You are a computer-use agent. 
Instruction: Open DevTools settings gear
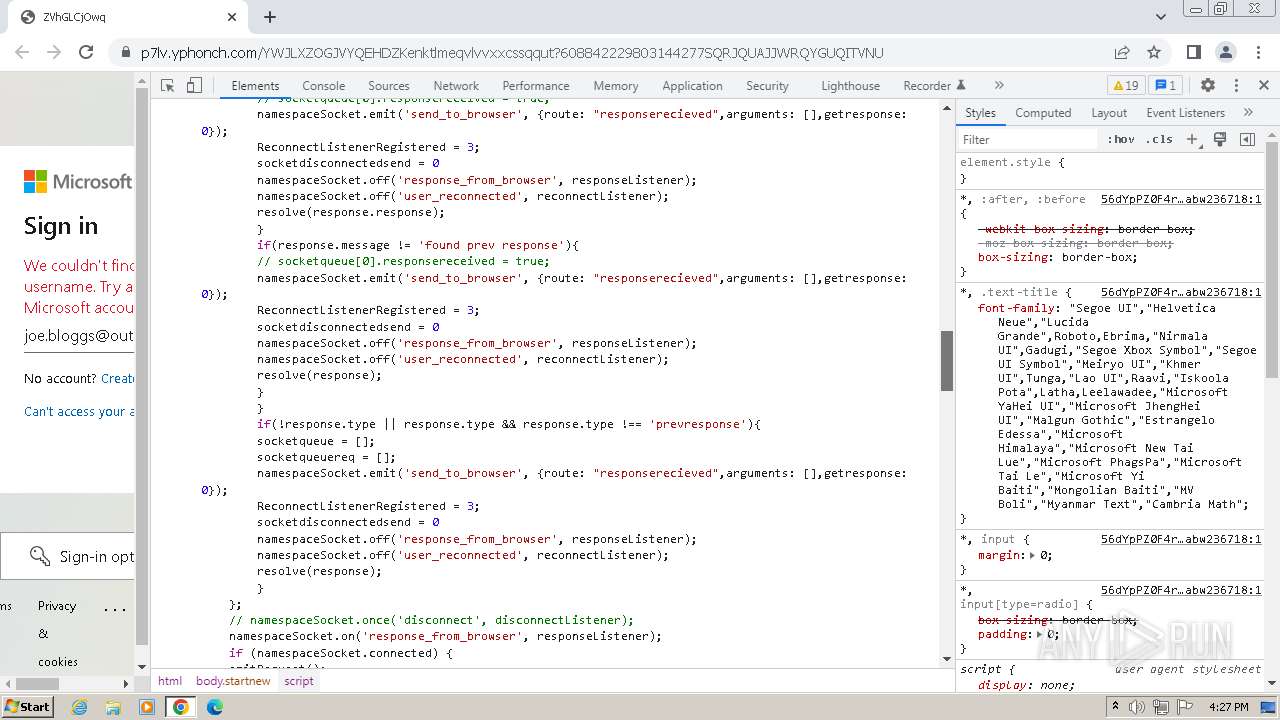(x=1207, y=86)
